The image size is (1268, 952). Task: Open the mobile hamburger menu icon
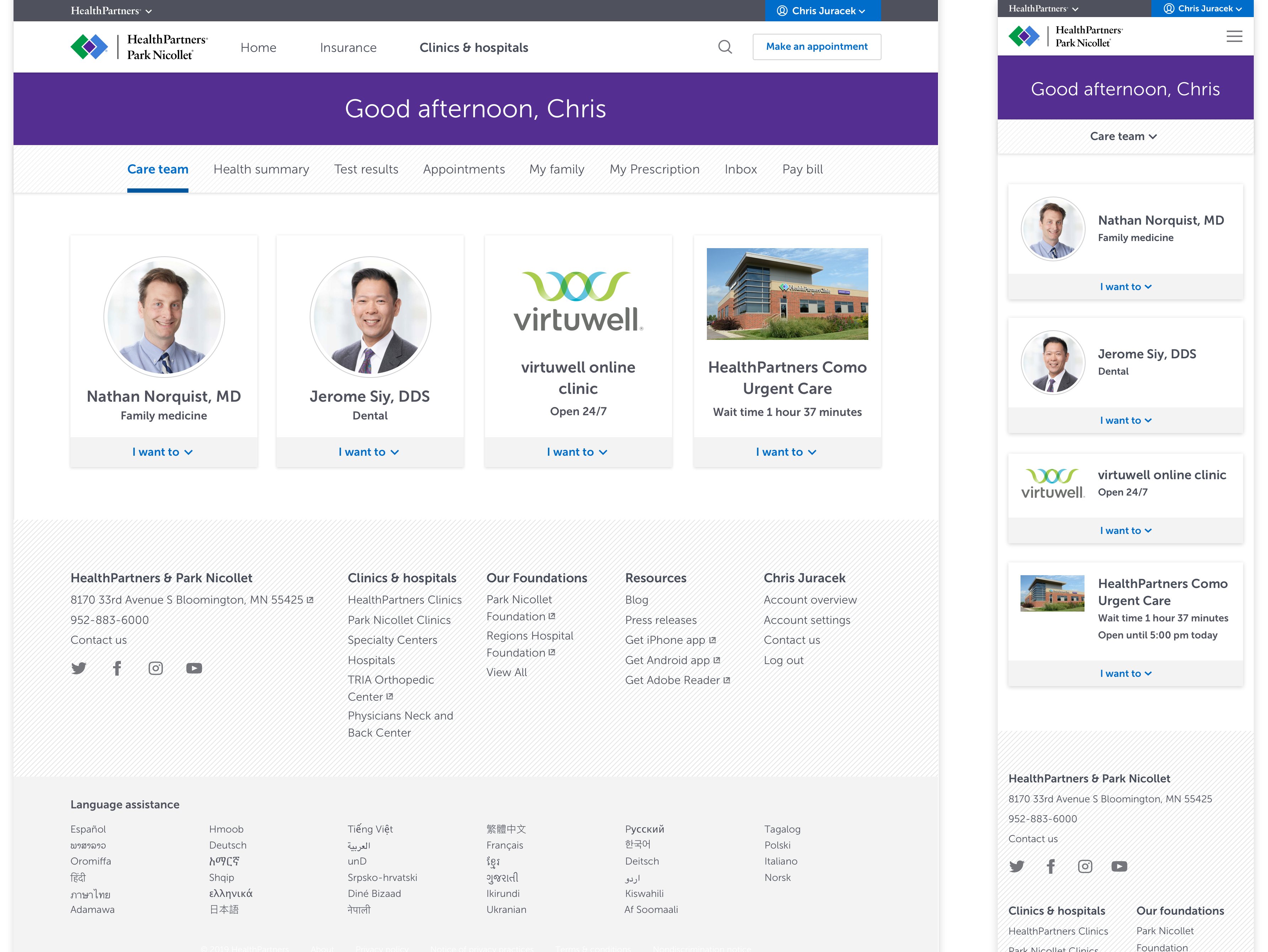(x=1234, y=37)
